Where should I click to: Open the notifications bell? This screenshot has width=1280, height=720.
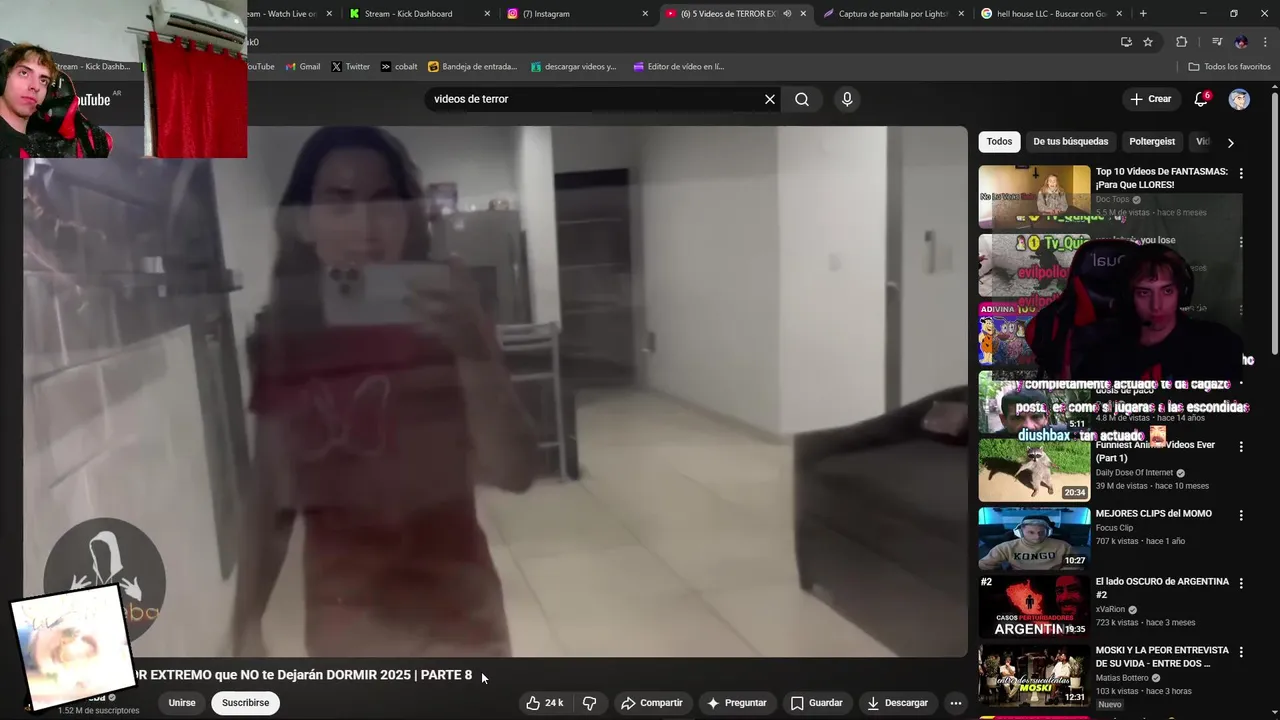[x=1202, y=99]
